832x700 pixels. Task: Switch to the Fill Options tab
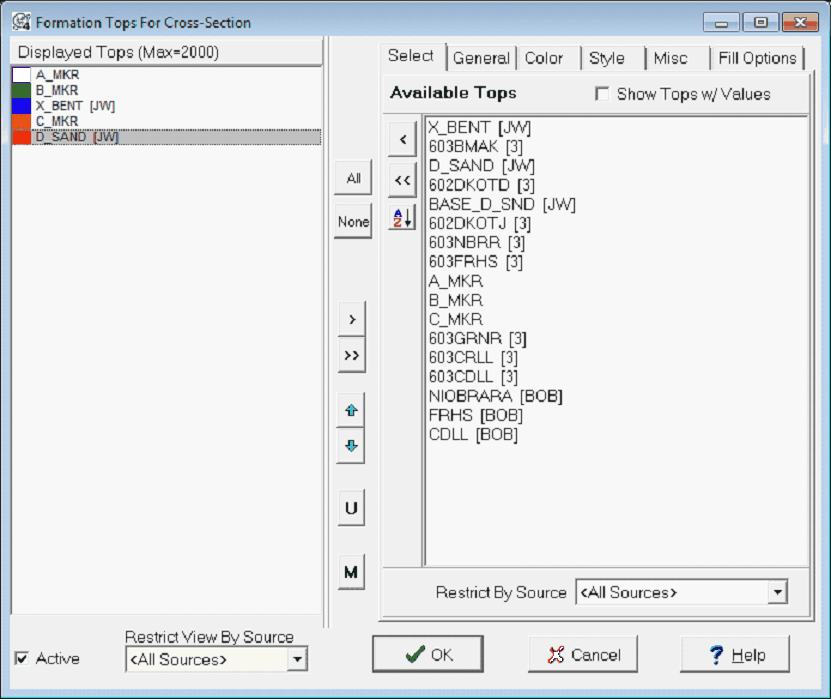758,58
